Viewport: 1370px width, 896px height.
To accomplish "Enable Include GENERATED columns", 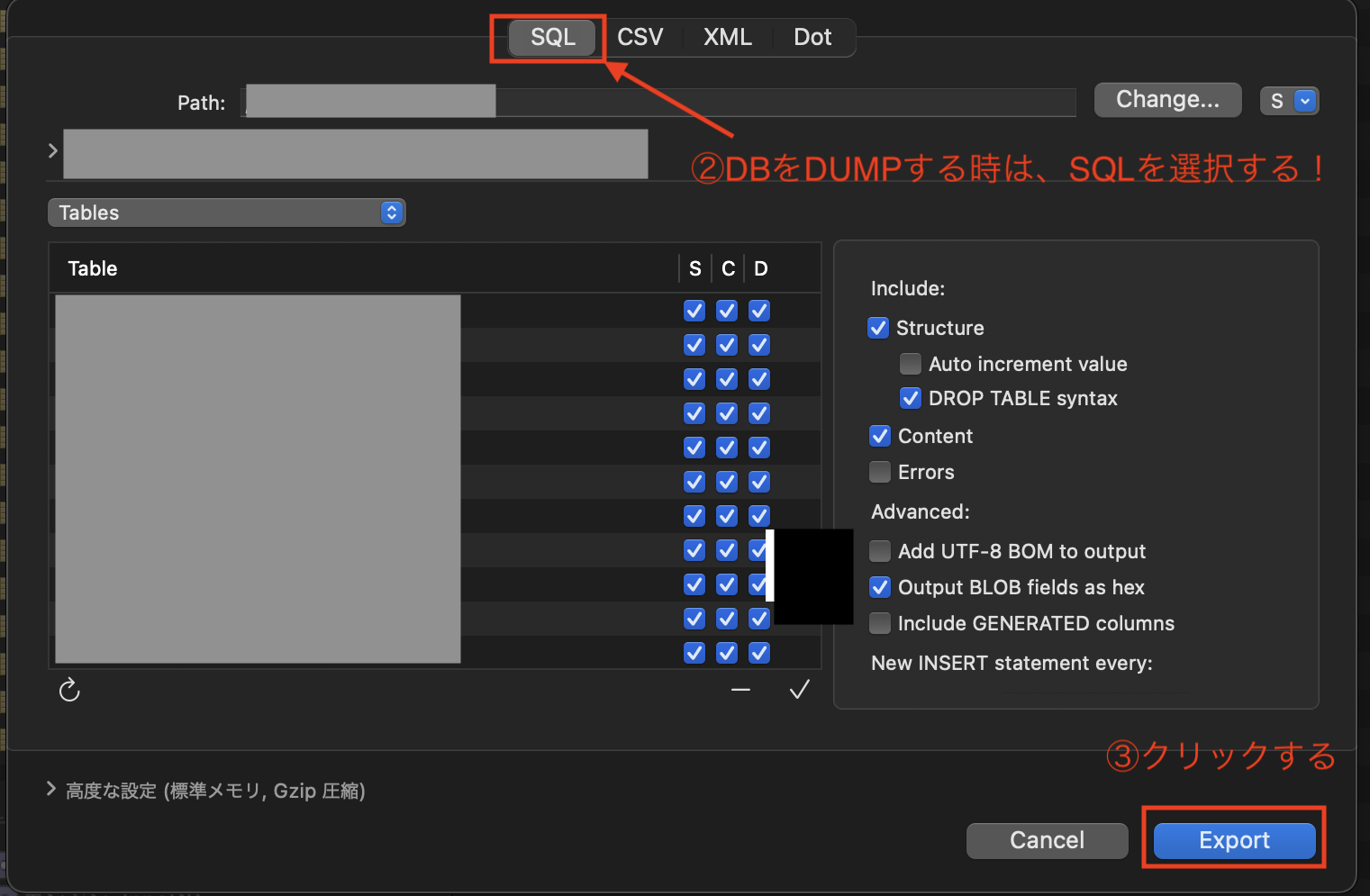I will (x=879, y=623).
